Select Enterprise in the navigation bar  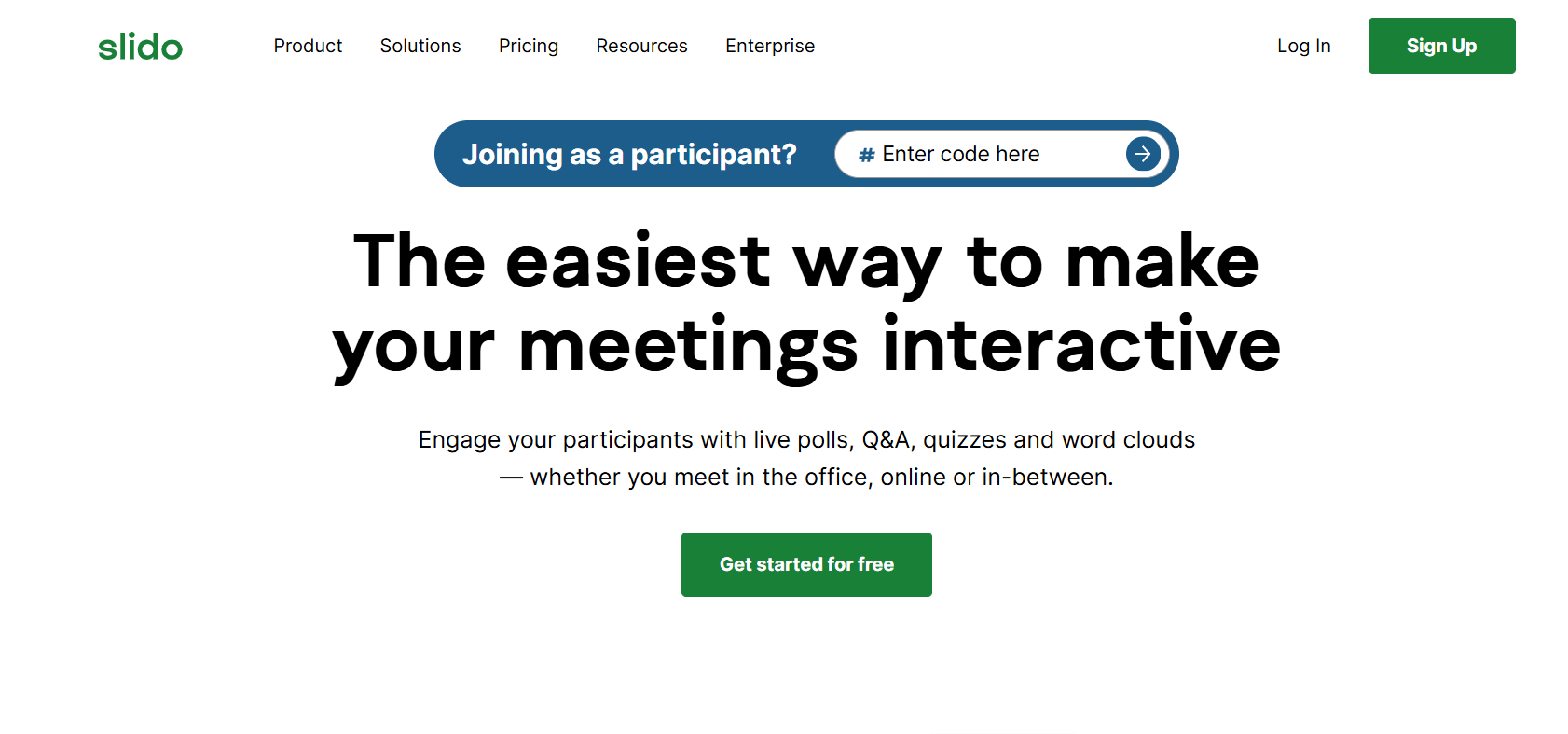coord(770,46)
